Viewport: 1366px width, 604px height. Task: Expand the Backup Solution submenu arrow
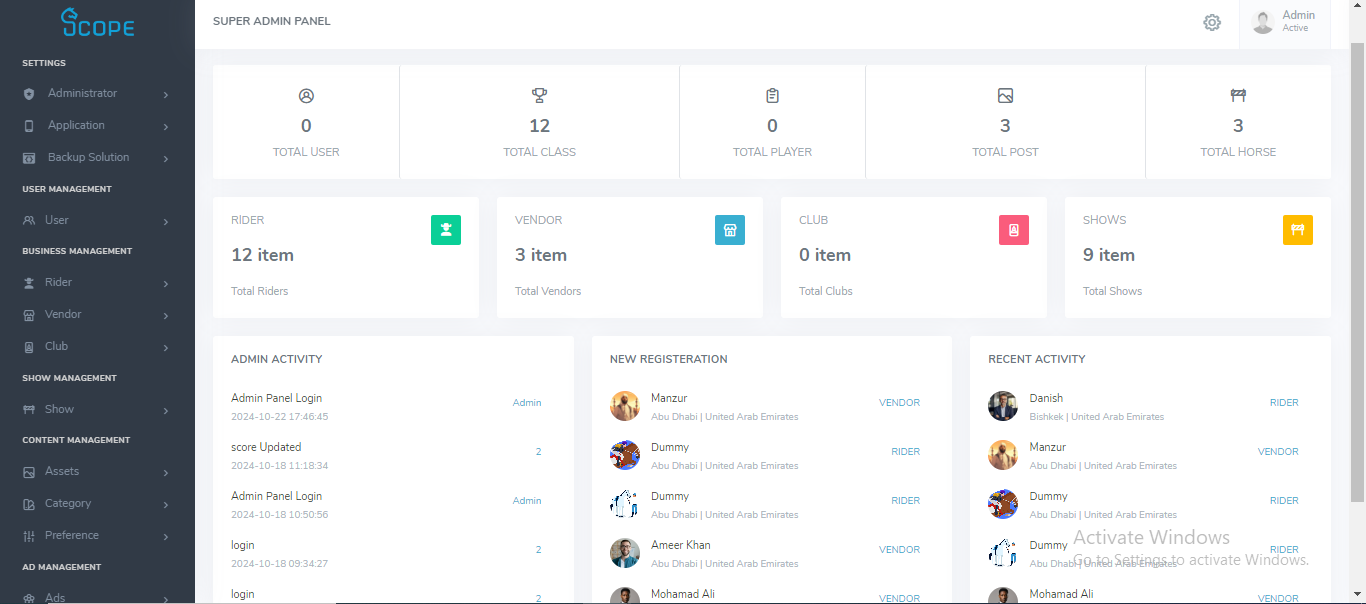click(165, 159)
